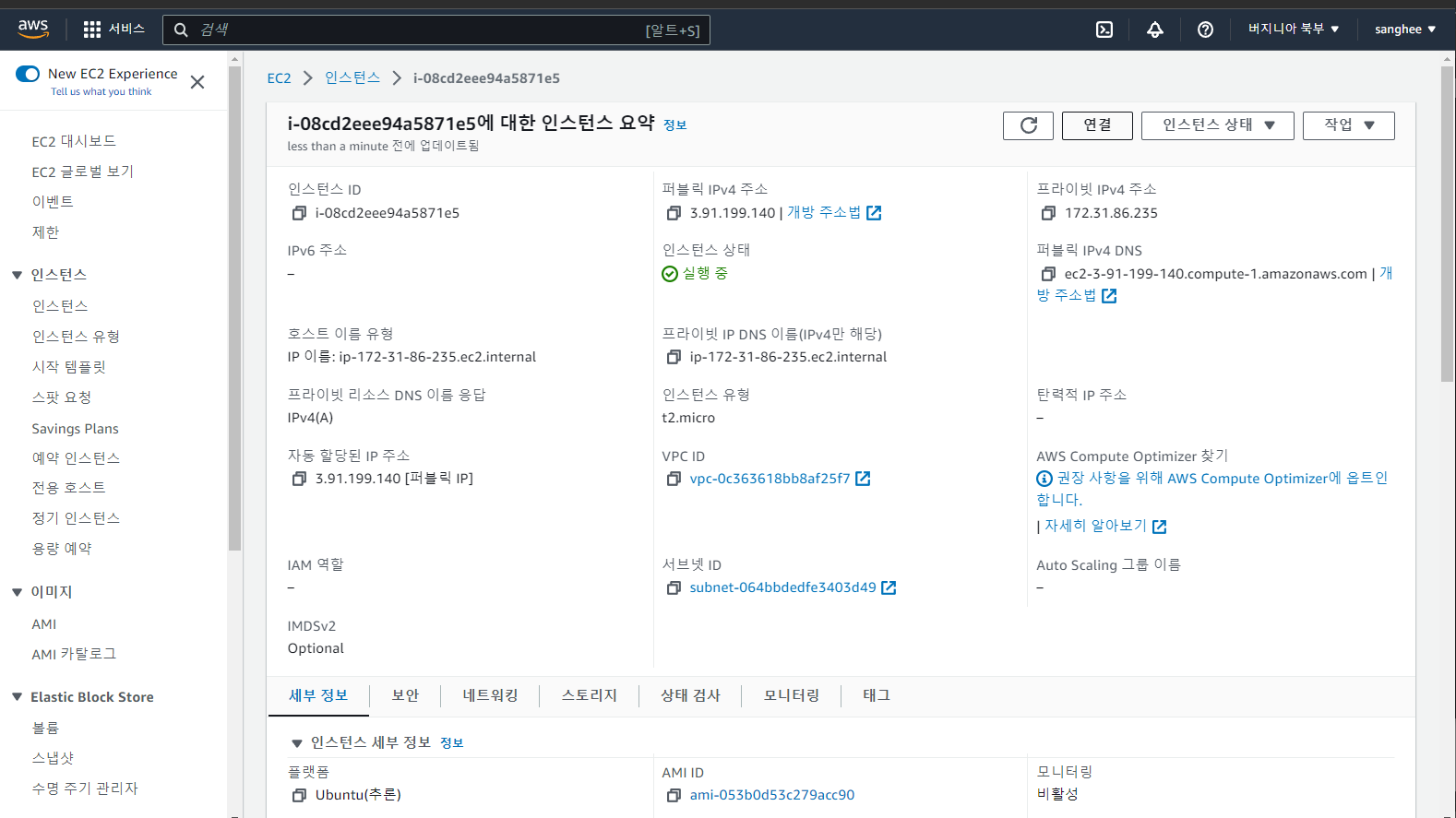Open Snapshots in sidebar
The height and width of the screenshot is (818, 1456).
(x=53, y=758)
